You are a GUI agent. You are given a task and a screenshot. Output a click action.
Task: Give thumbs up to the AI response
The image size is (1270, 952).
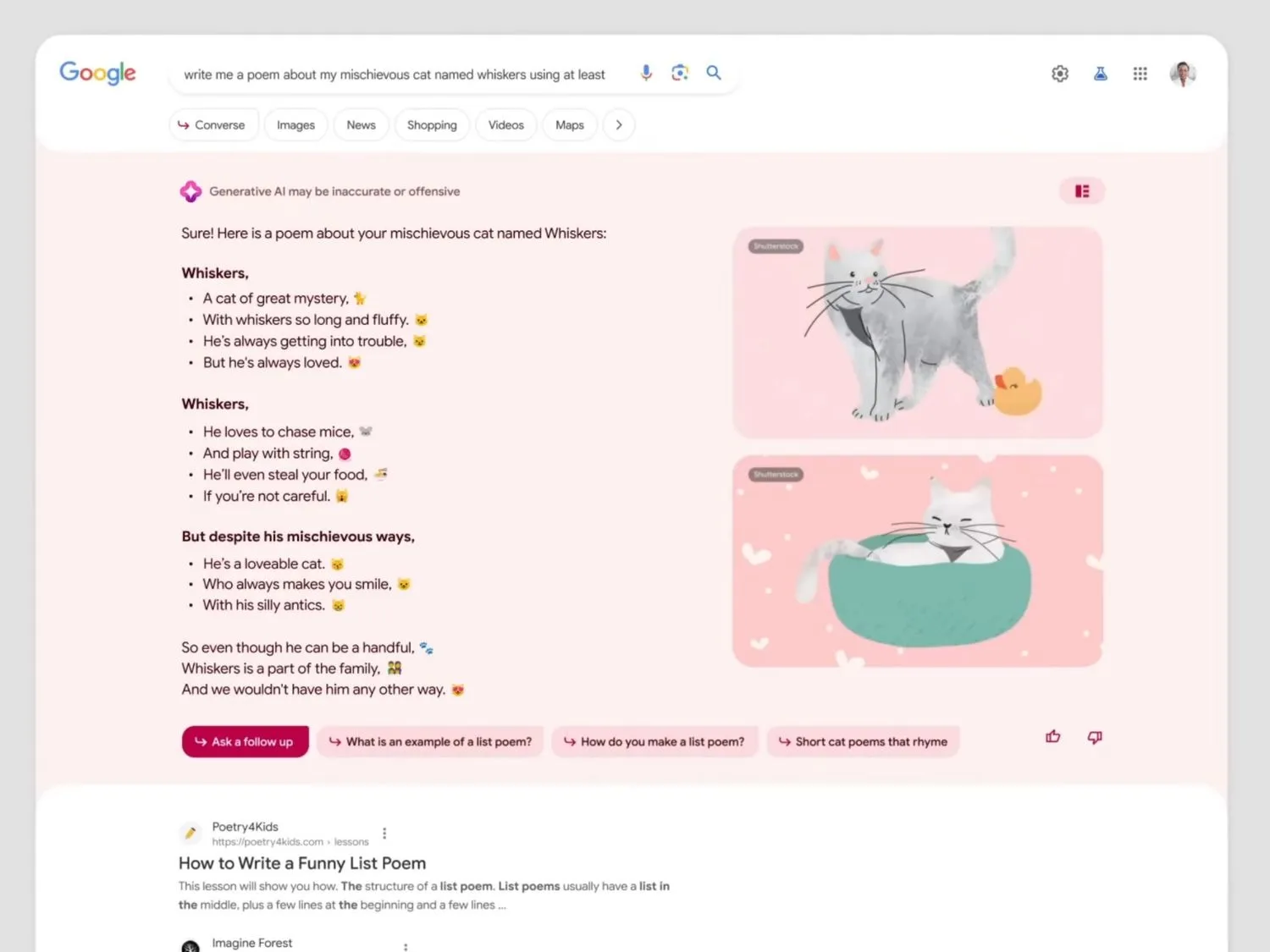click(1053, 737)
